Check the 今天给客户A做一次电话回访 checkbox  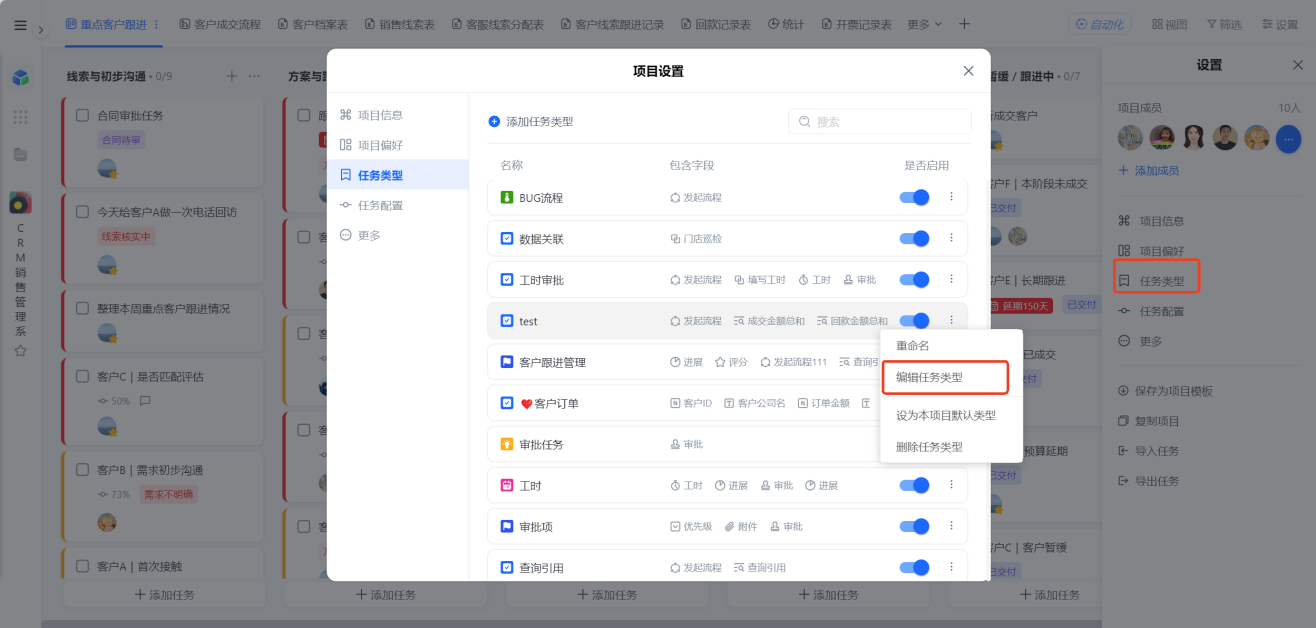(x=83, y=212)
